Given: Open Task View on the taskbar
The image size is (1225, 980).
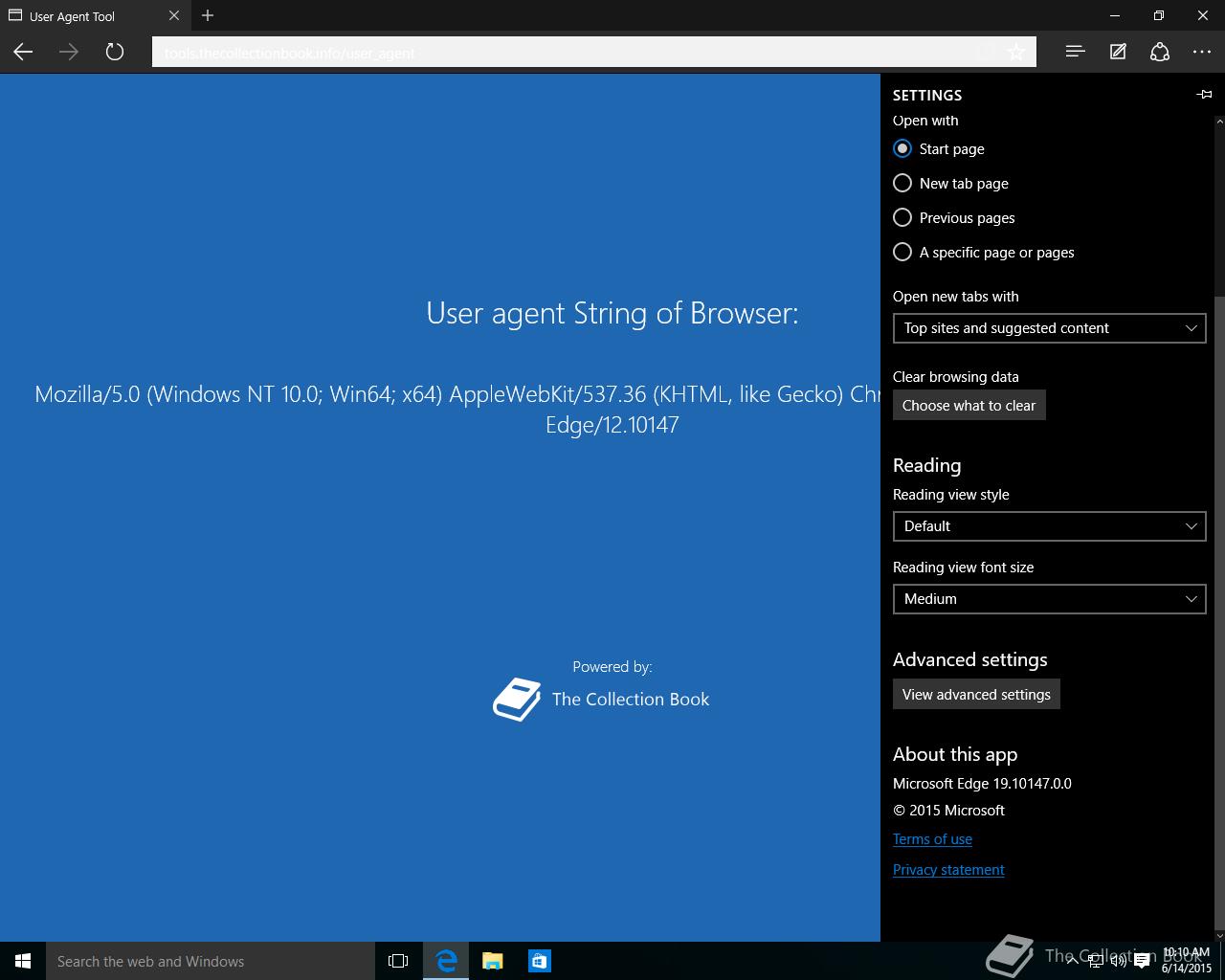Looking at the screenshot, I should click(x=398, y=961).
